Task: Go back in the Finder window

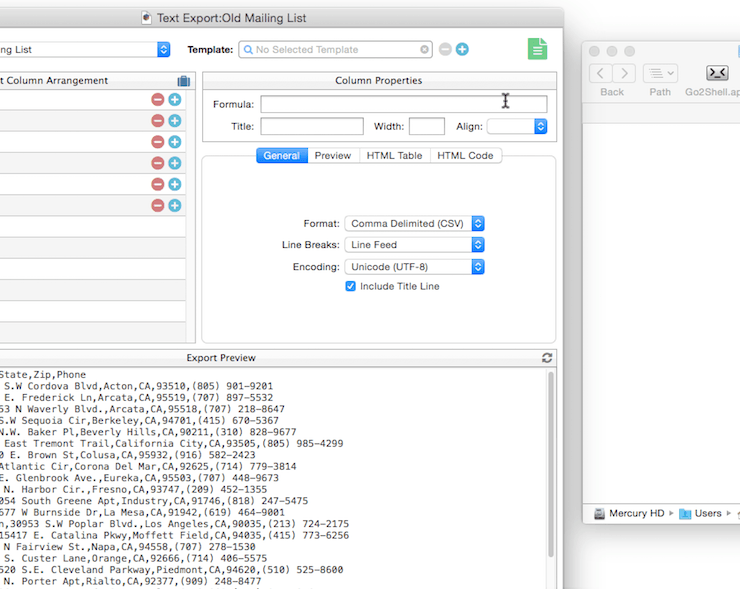Action: tap(600, 73)
